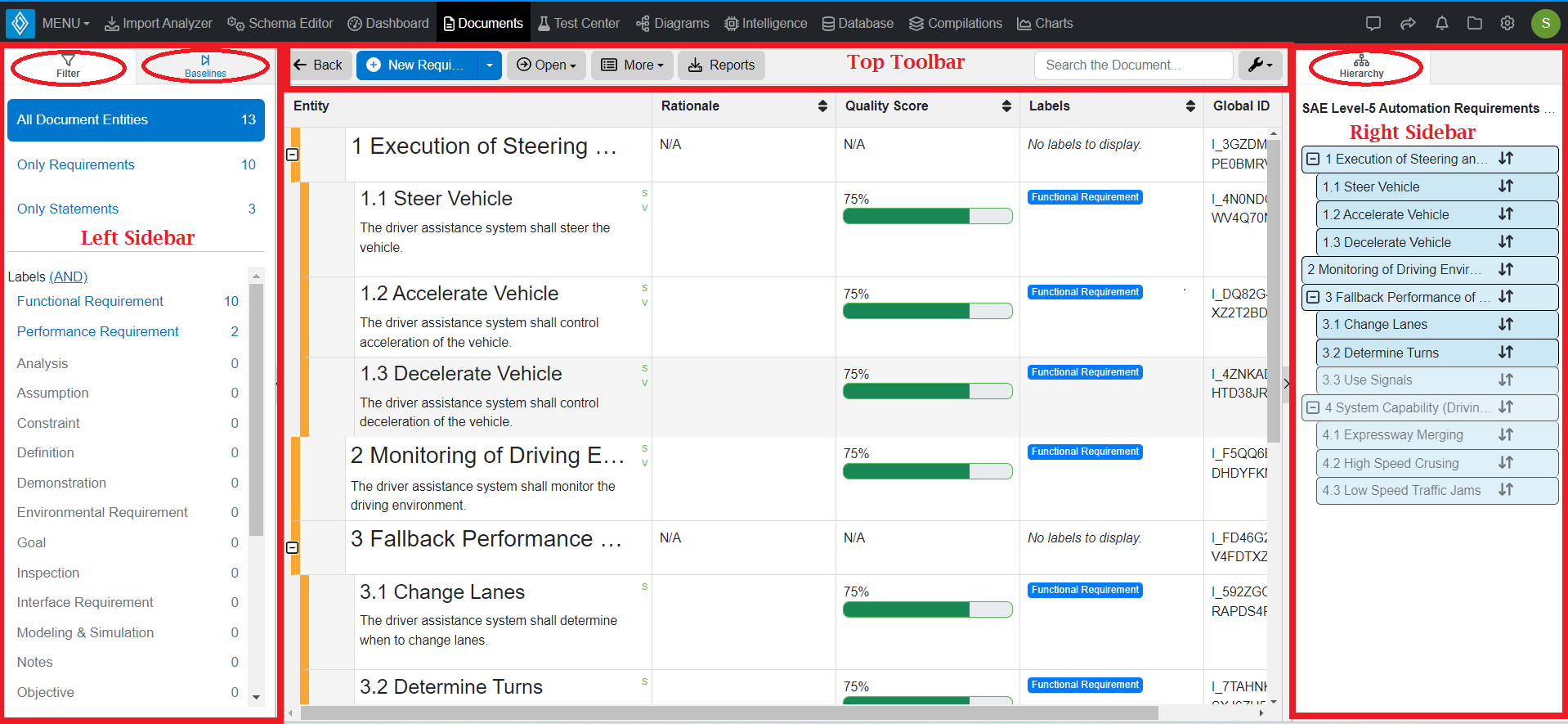Expand the More dropdown
The image size is (1568, 724).
[x=632, y=65]
